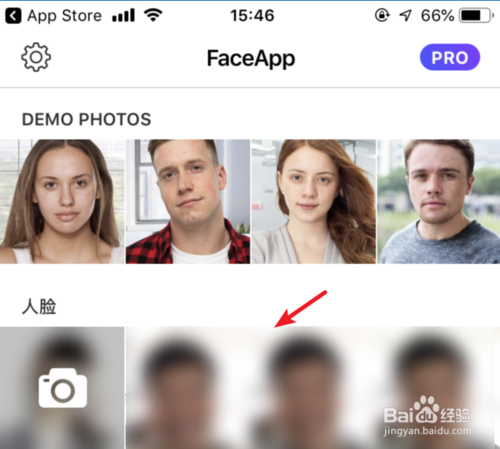Tap the DEMO PHOTOS section header
The height and width of the screenshot is (449, 500).
(x=86, y=119)
